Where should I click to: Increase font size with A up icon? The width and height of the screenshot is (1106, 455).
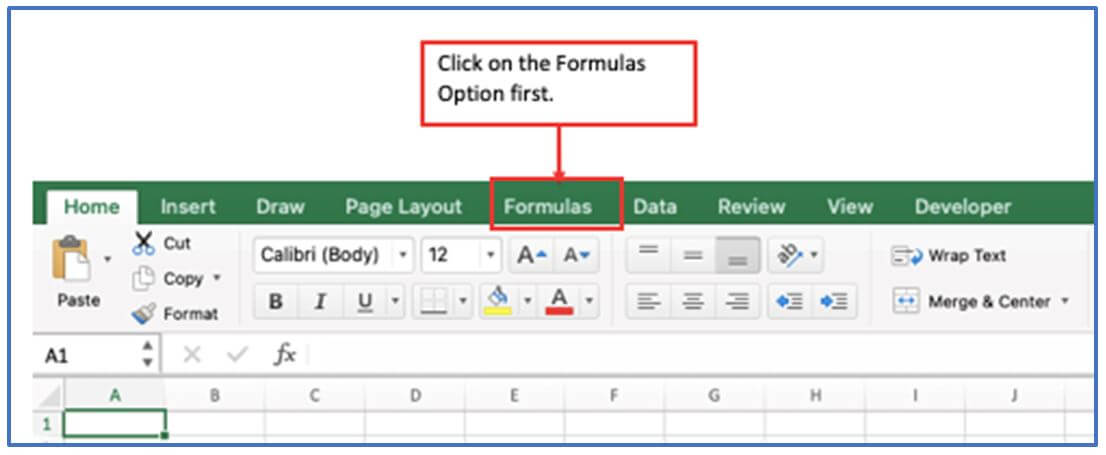tap(532, 255)
